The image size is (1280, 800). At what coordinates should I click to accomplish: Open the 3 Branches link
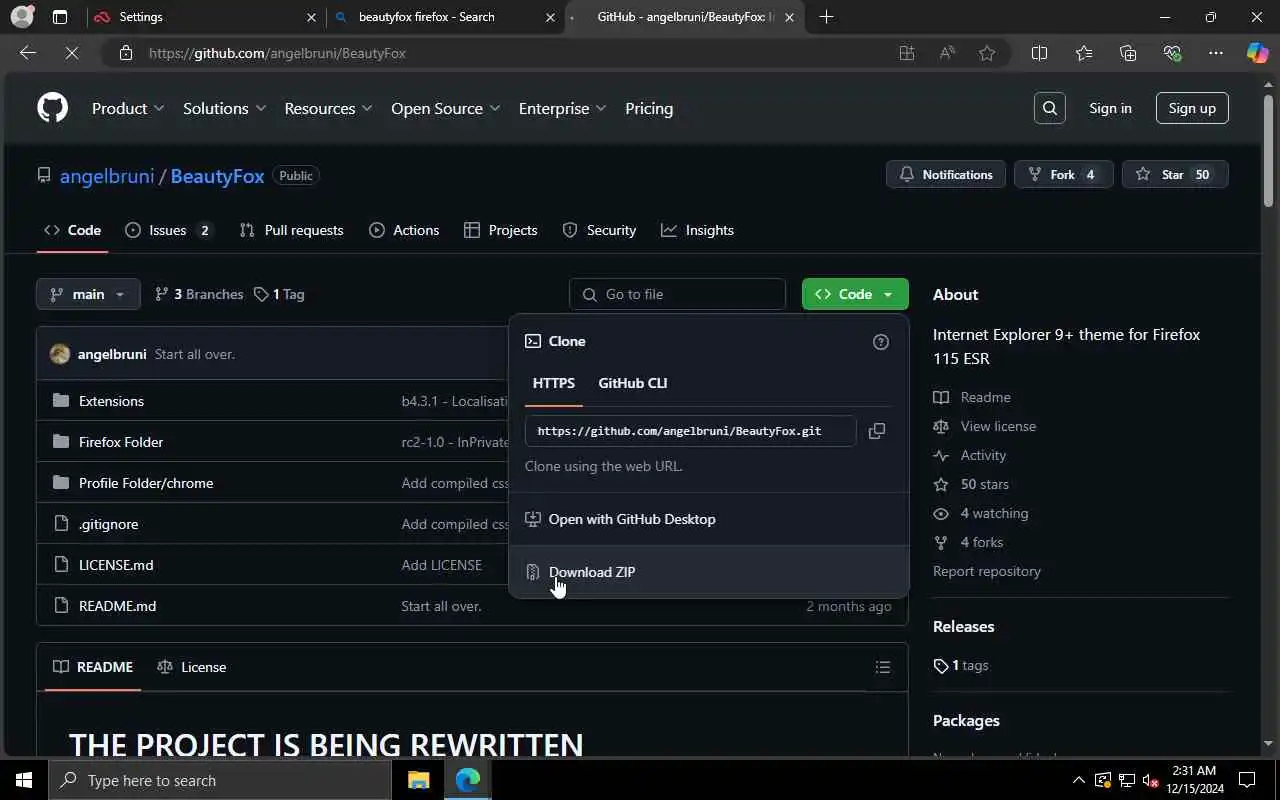click(199, 294)
